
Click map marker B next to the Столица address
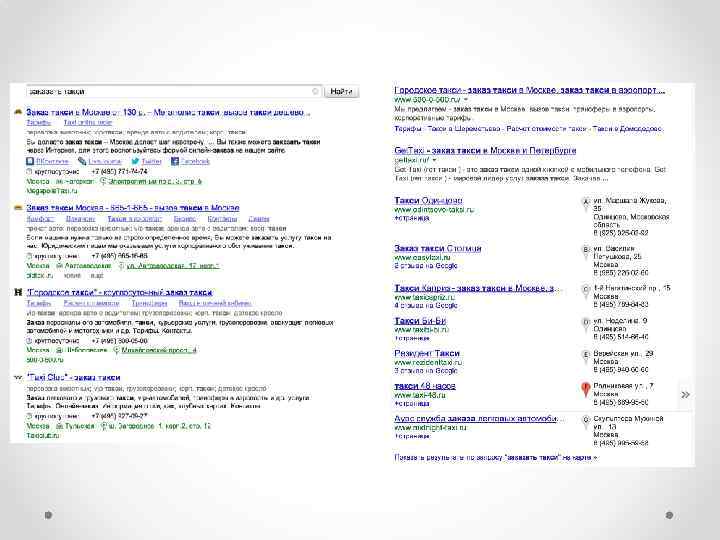point(585,252)
